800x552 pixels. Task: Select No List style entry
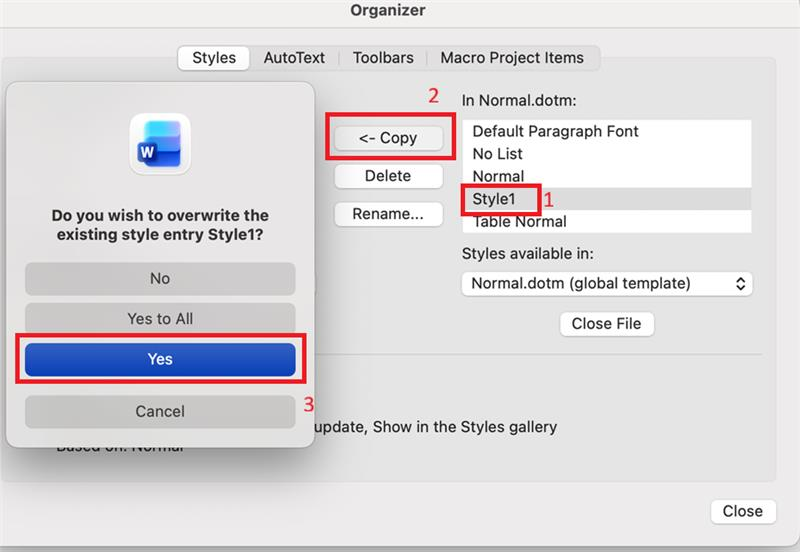pos(607,154)
